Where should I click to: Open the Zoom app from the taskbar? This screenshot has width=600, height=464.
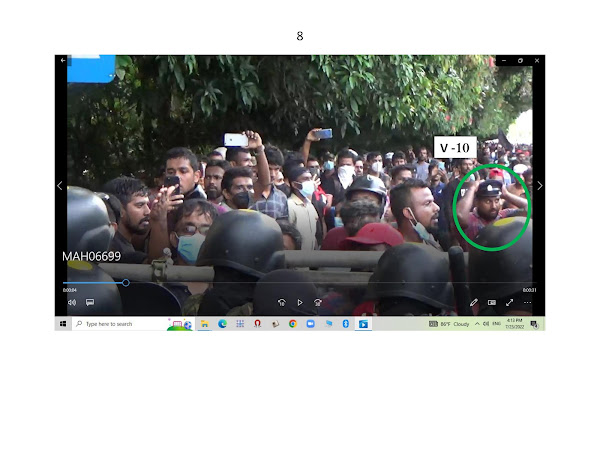coord(310,324)
